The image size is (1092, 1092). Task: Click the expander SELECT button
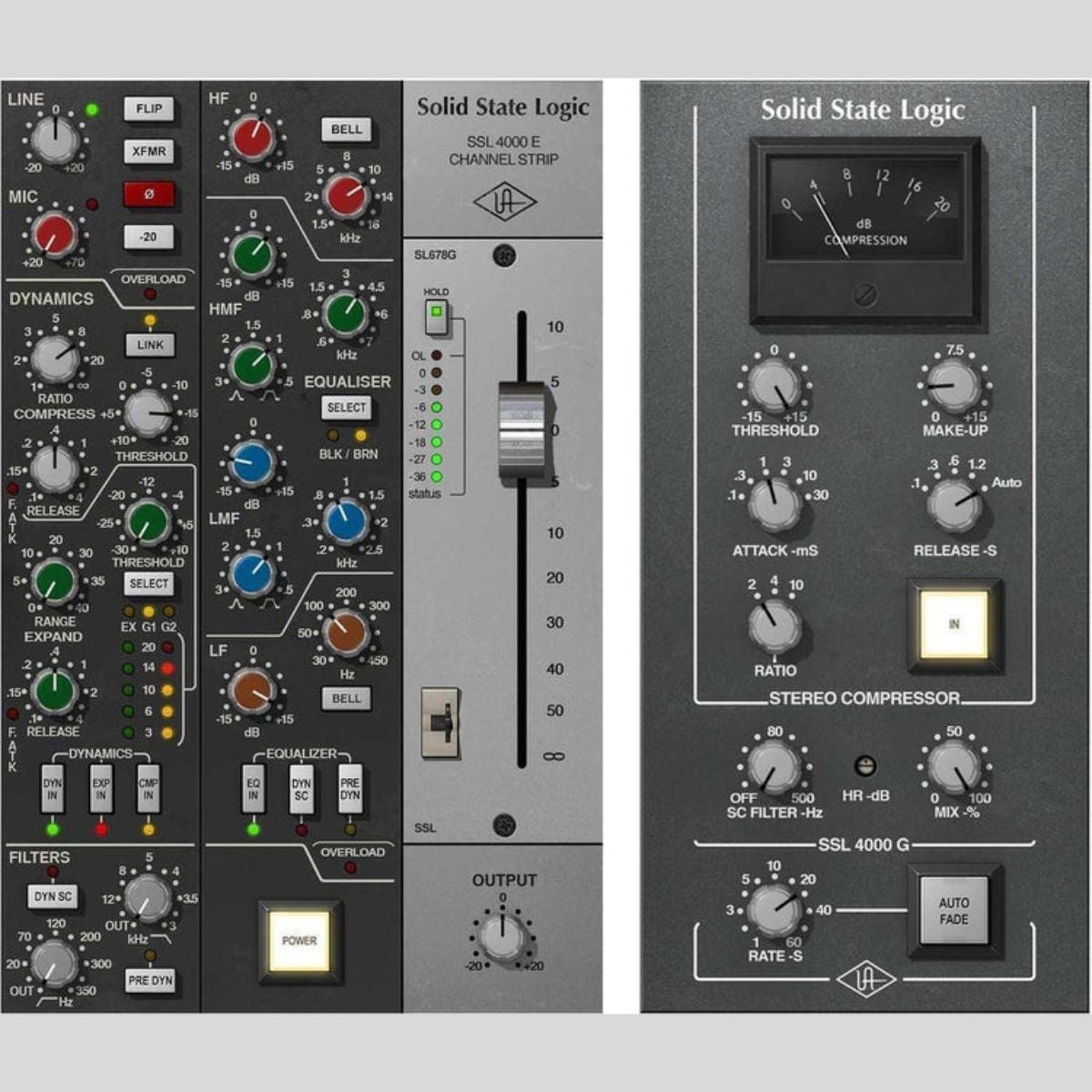148,583
